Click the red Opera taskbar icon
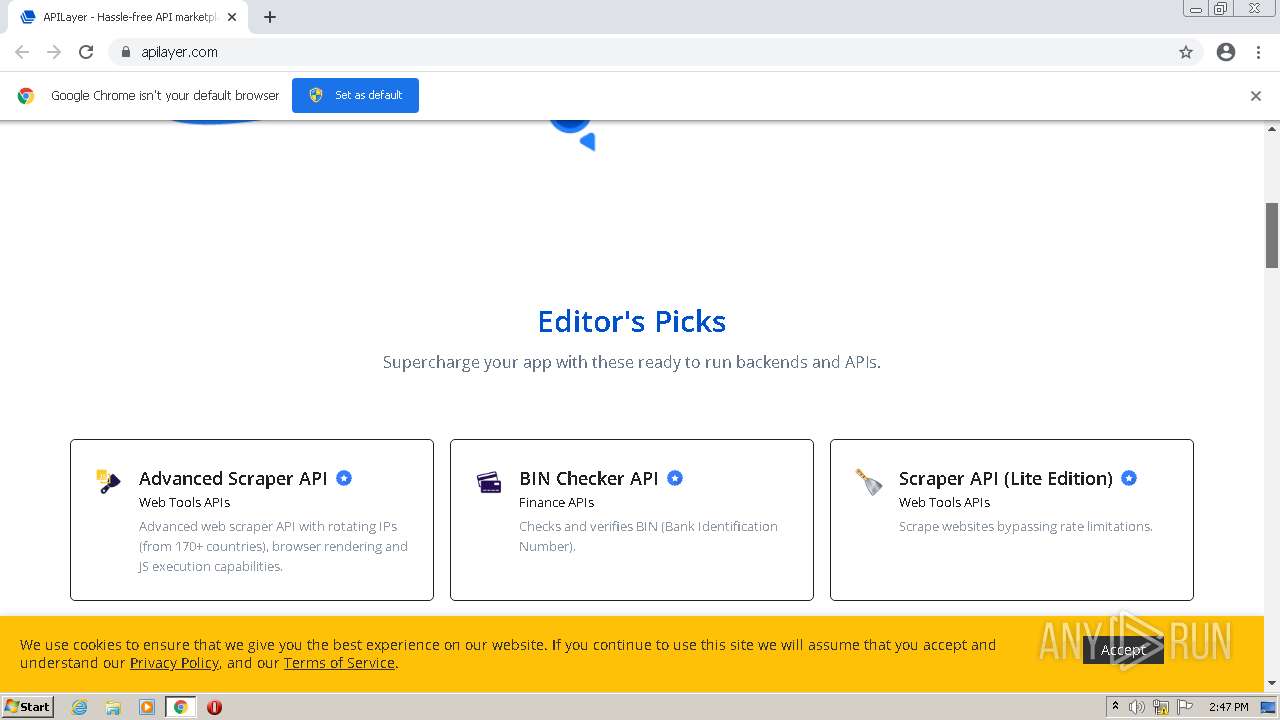Viewport: 1280px width, 720px height. point(214,707)
